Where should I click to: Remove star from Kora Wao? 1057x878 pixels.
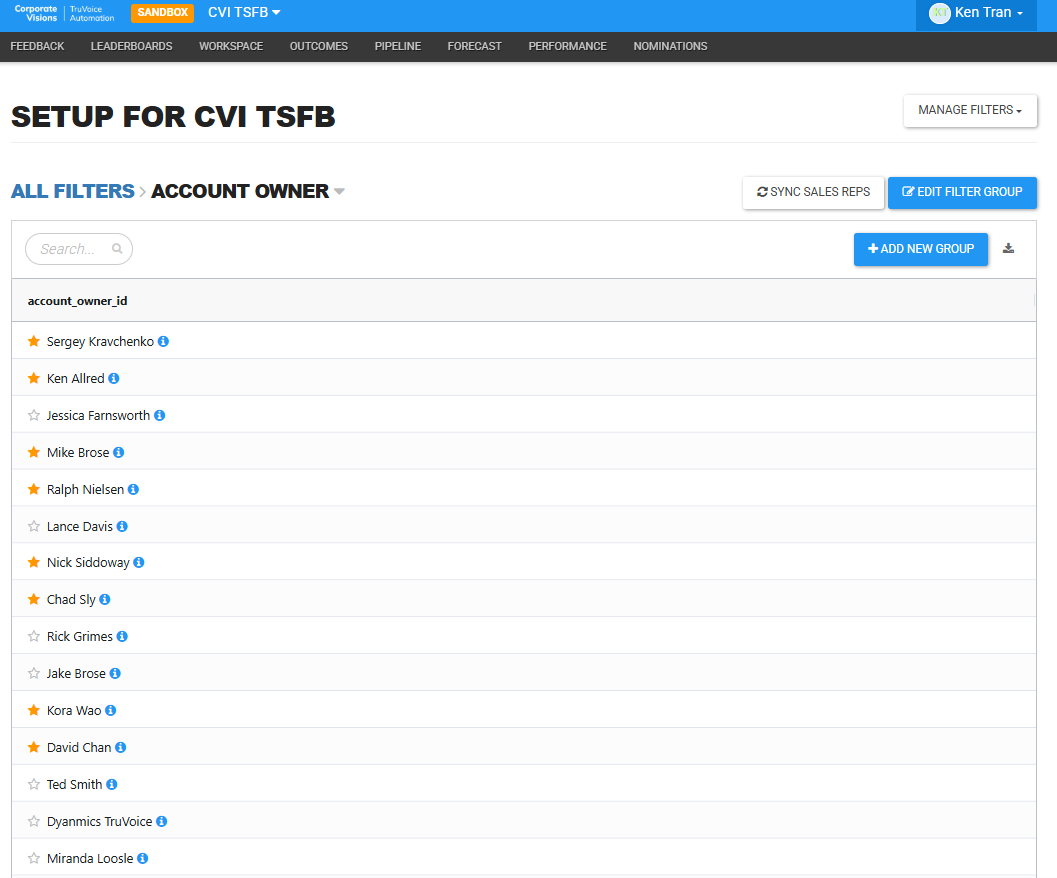34,710
